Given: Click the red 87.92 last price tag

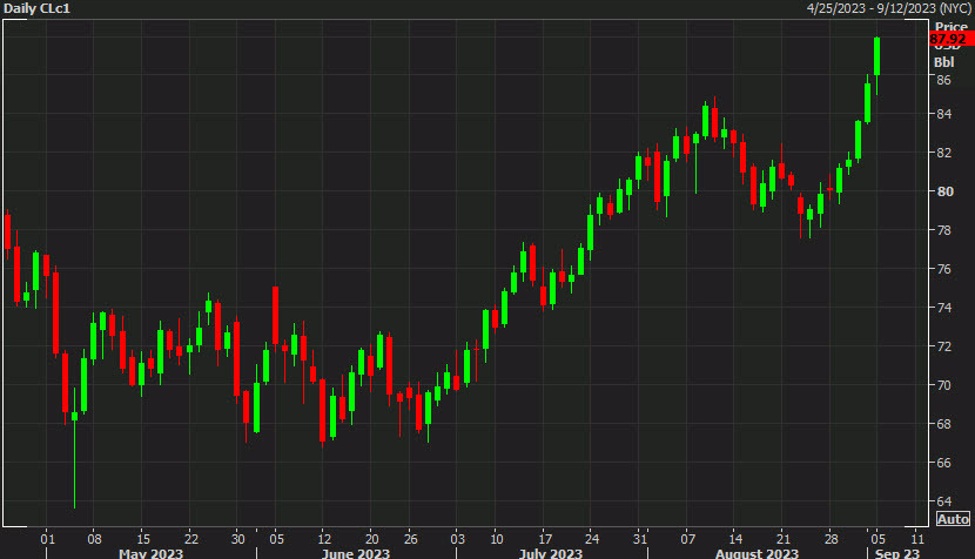Looking at the screenshot, I should [x=950, y=39].
